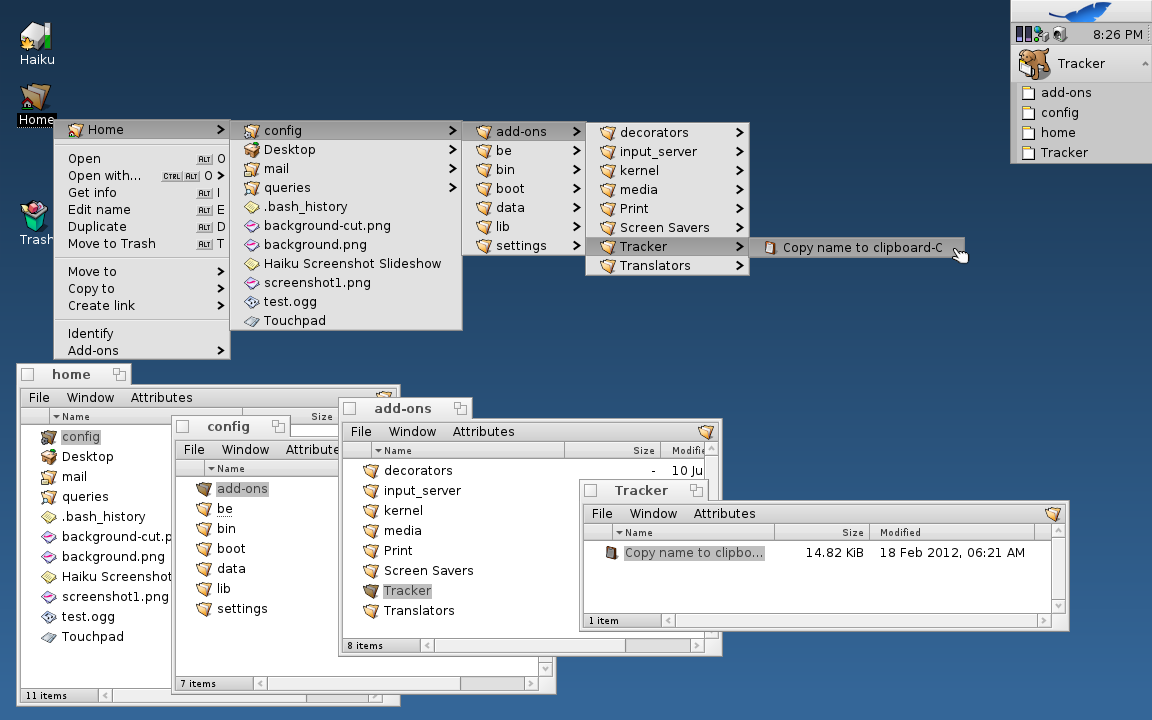Switch to the config window entry in Deskbar
1152x720 pixels.
click(x=1059, y=113)
